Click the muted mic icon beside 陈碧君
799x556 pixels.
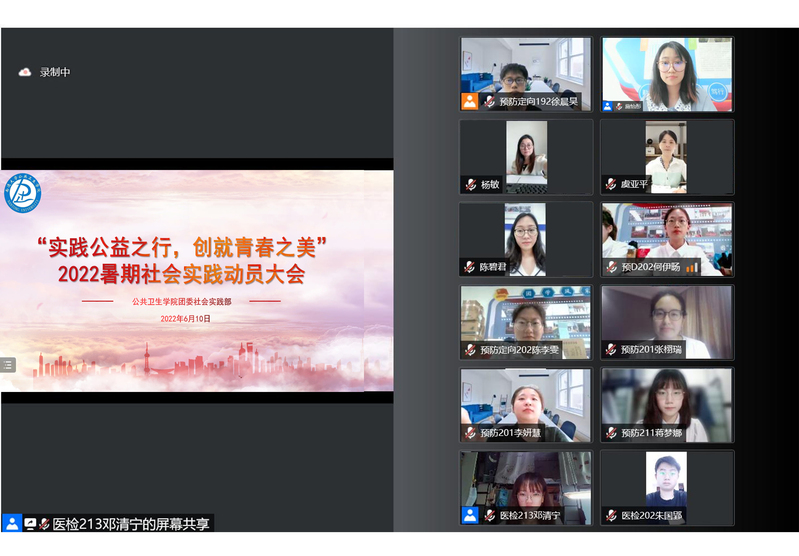click(469, 267)
